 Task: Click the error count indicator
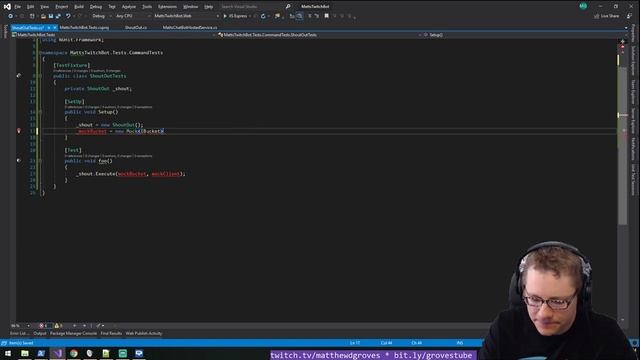point(43,326)
